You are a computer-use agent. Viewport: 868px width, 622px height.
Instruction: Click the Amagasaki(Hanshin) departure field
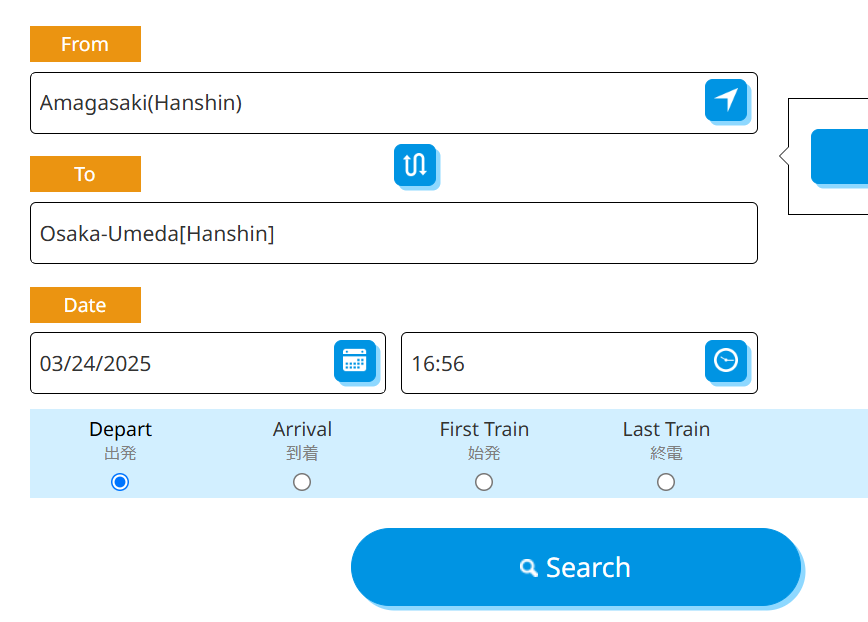click(x=360, y=103)
